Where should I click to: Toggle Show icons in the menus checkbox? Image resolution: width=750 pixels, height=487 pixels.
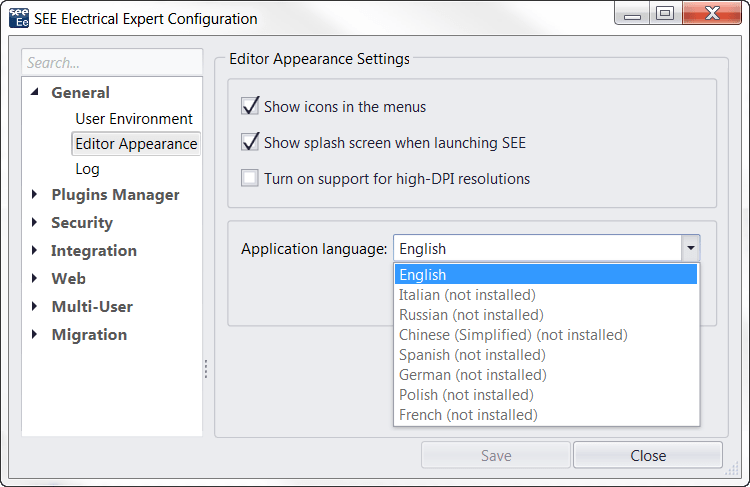tap(250, 106)
